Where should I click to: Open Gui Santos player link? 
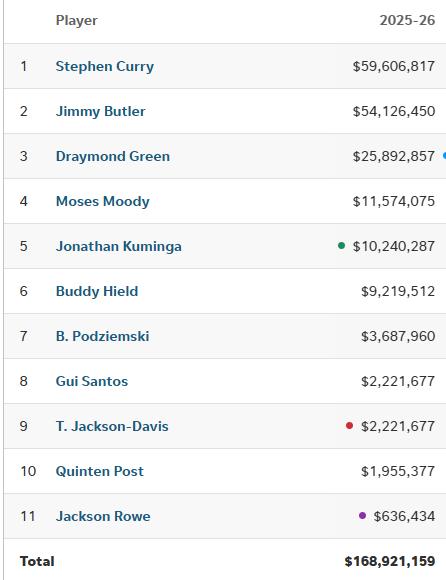[x=92, y=381]
